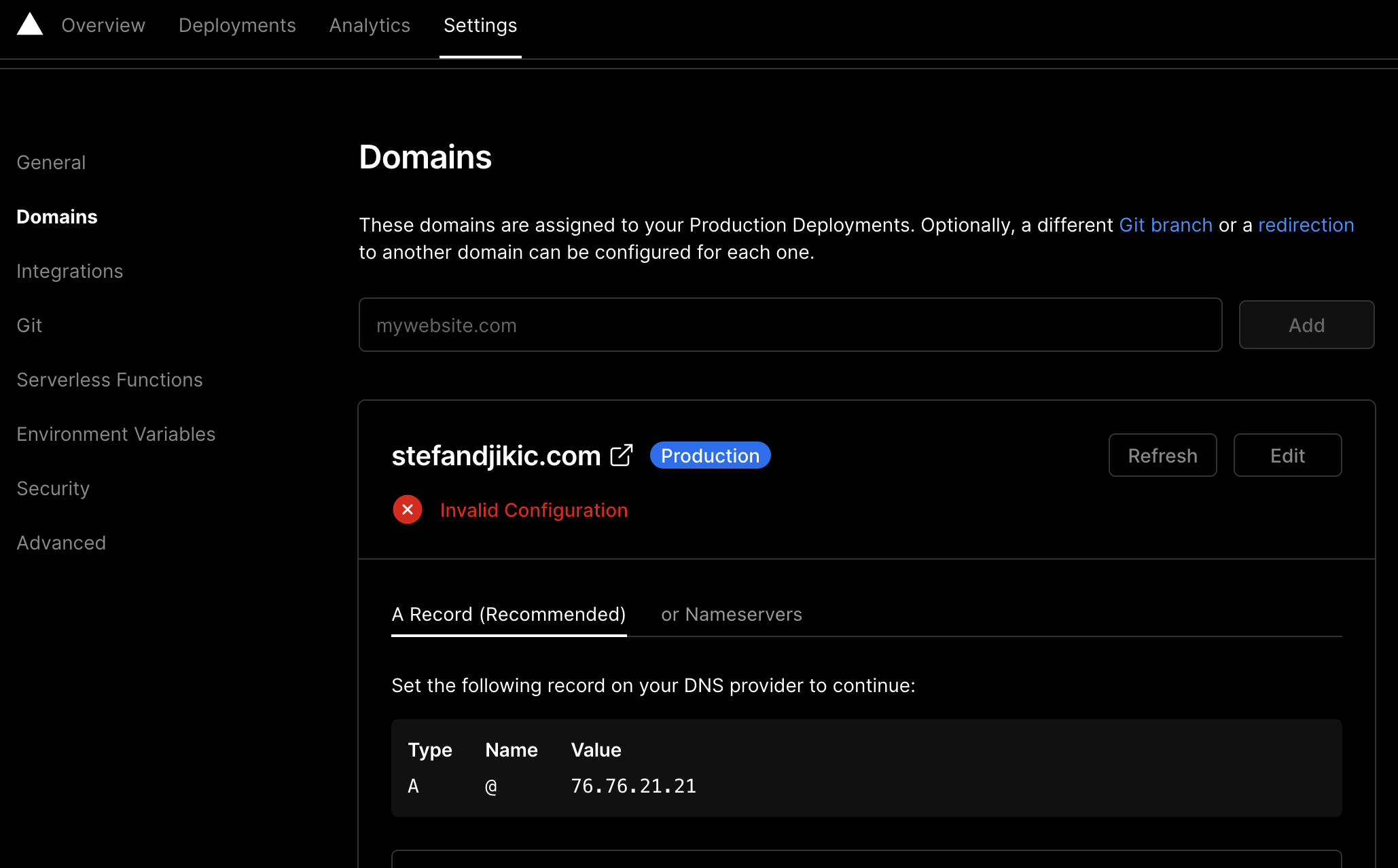The height and width of the screenshot is (868, 1398).
Task: Go to Serverless Functions settings
Action: pyautogui.click(x=109, y=380)
